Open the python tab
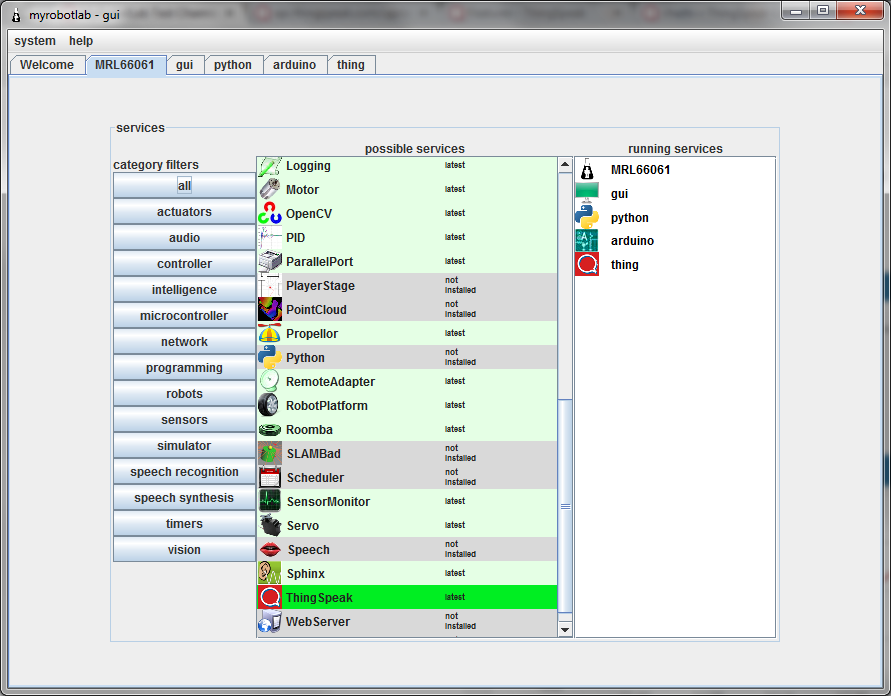Screen dimensions: 891x696 (233, 65)
